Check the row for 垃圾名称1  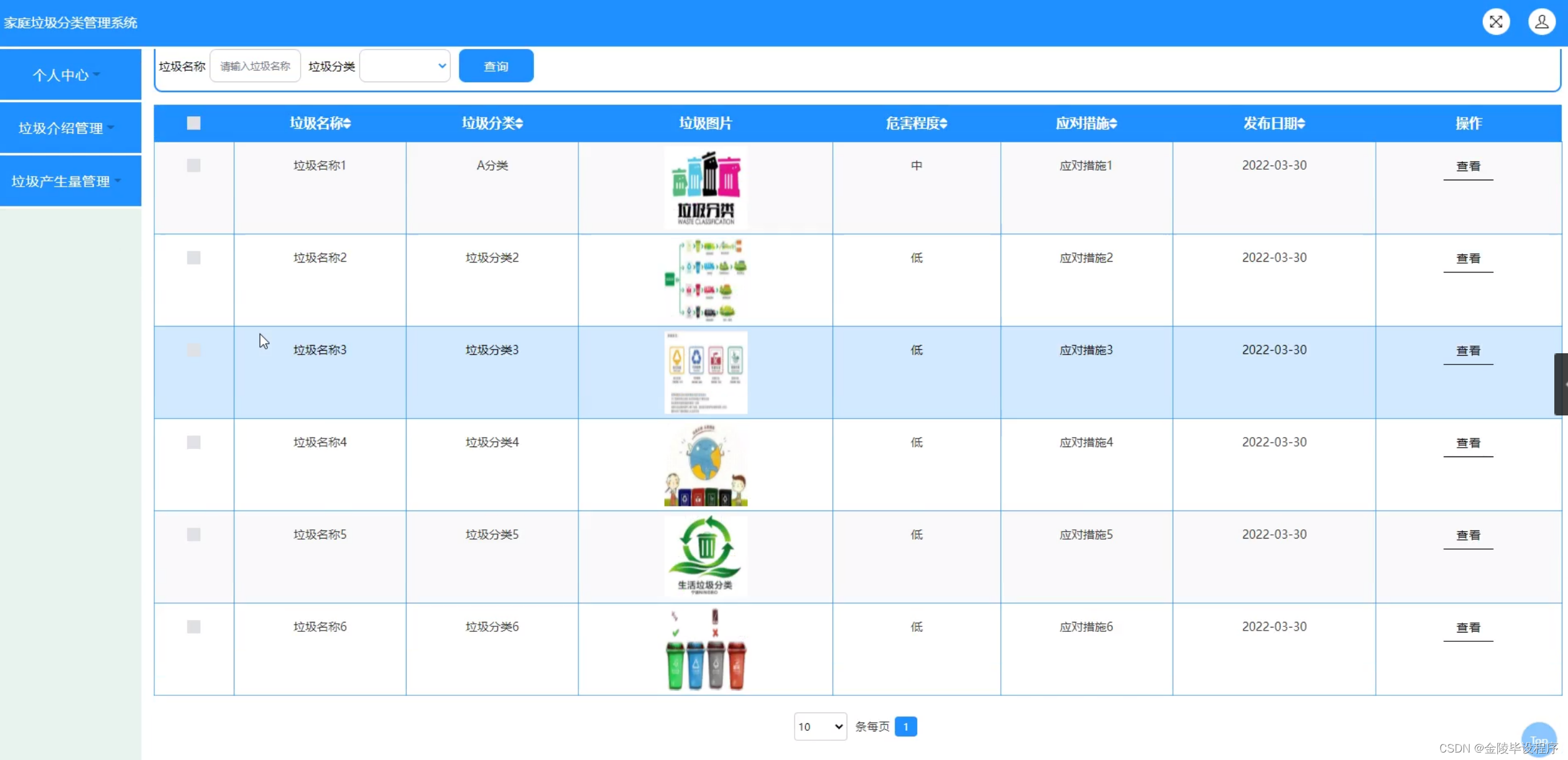(193, 165)
